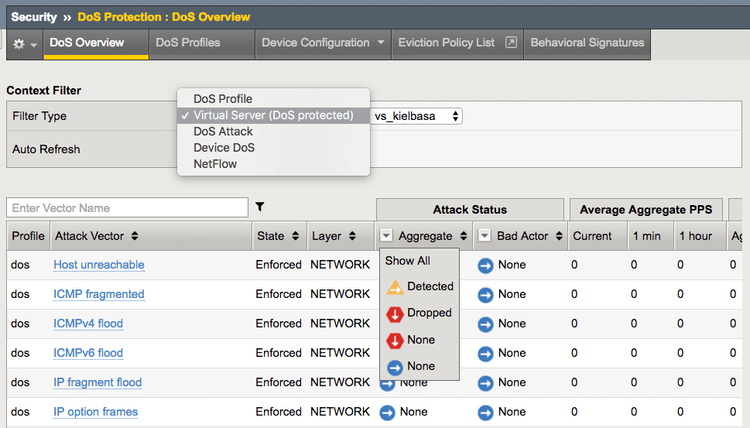750x428 pixels.
Task: Open the Bad Actor column filter dropdown
Action: pos(484,236)
